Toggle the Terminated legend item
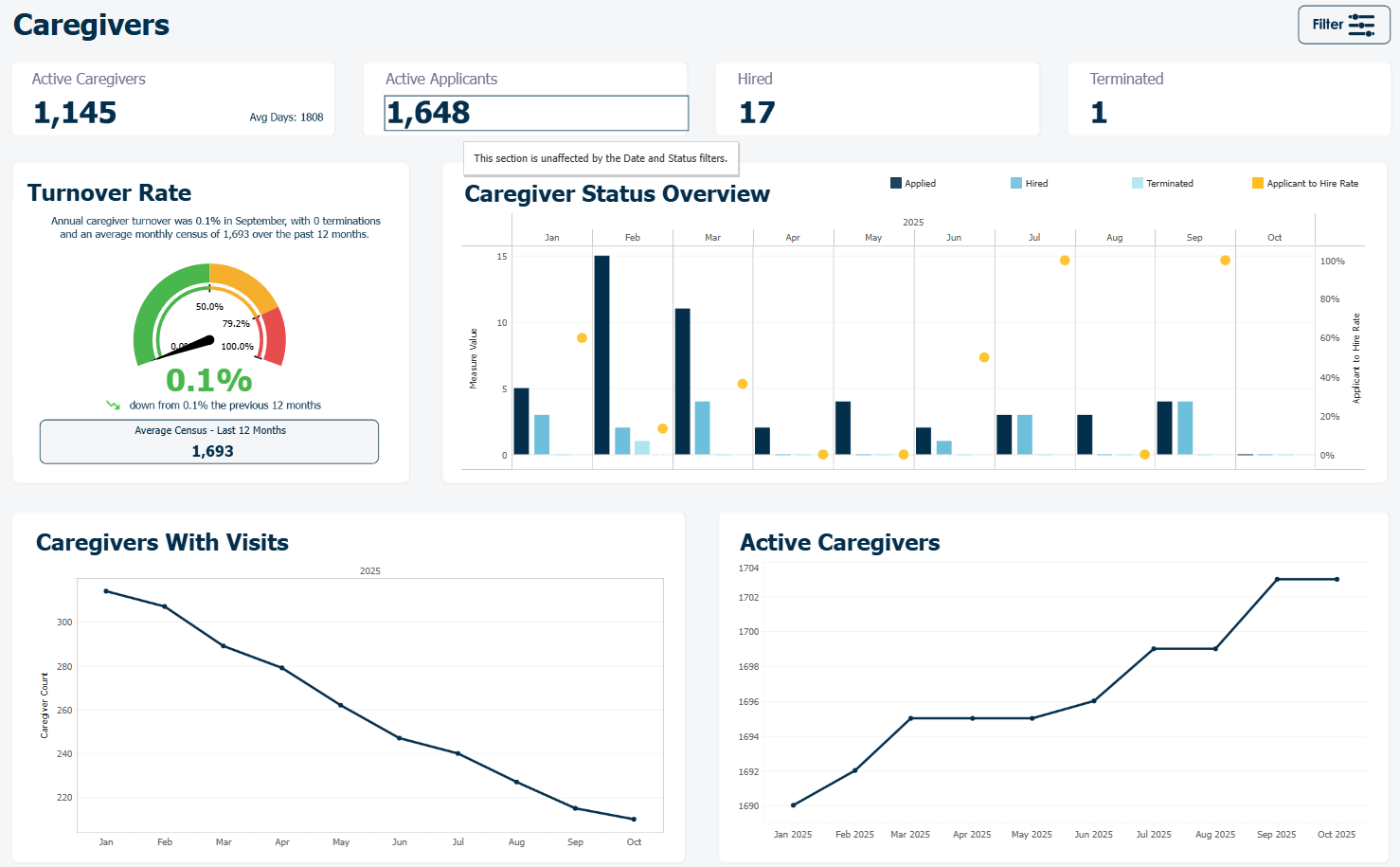Image resolution: width=1400 pixels, height=867 pixels. (1162, 183)
